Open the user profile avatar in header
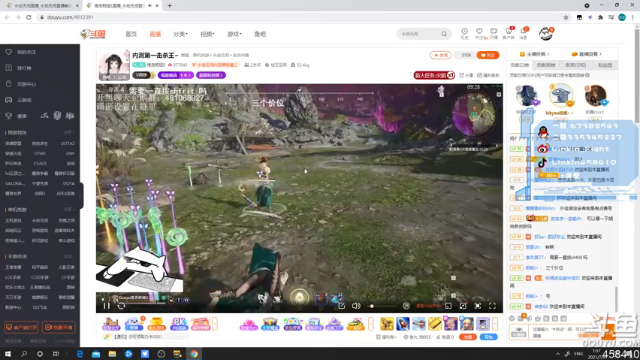Viewport: 640px width, 360px height. [x=546, y=33]
